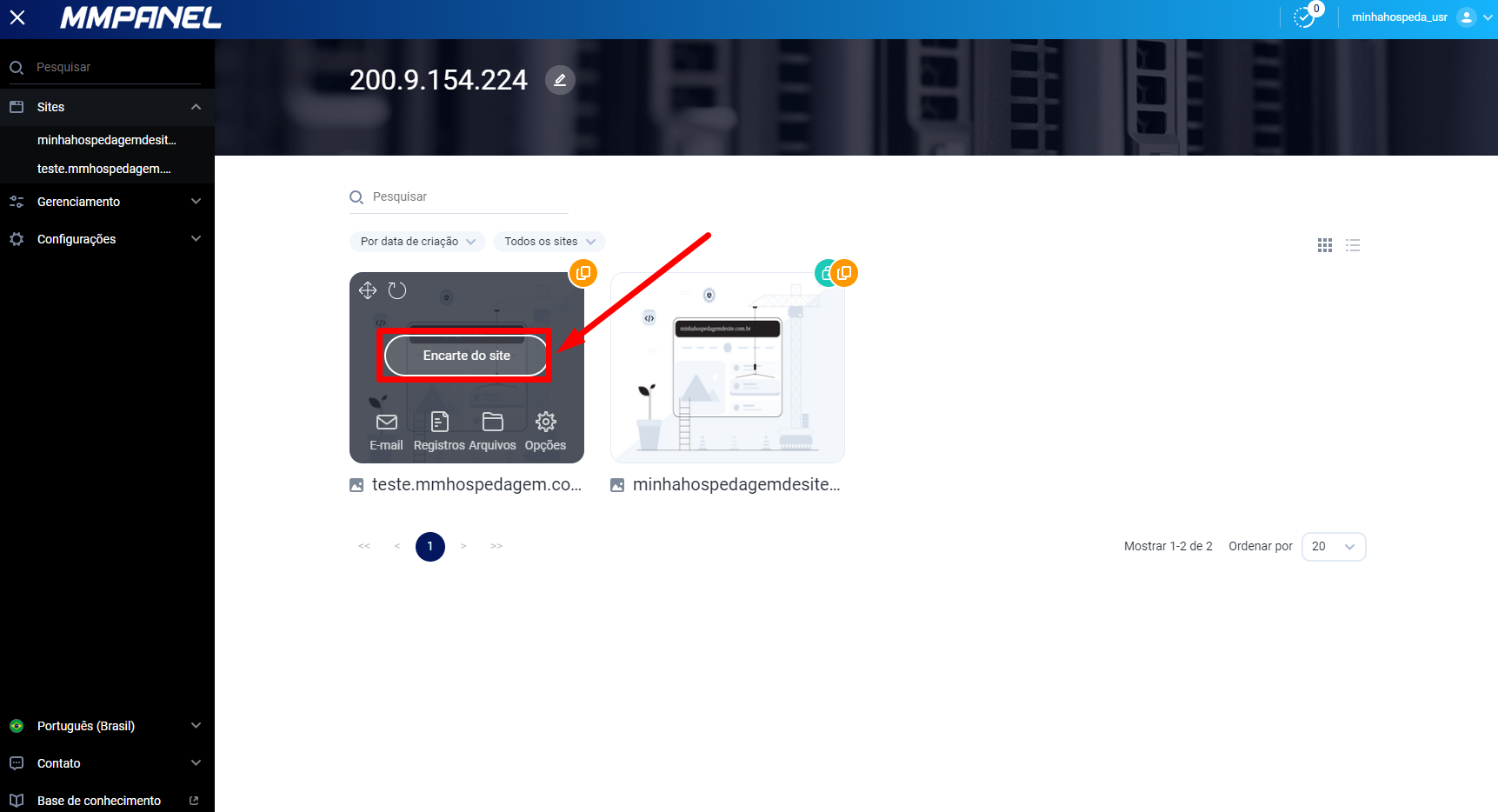The image size is (1498, 812).
Task: Switch to list view
Action: pyautogui.click(x=1353, y=245)
